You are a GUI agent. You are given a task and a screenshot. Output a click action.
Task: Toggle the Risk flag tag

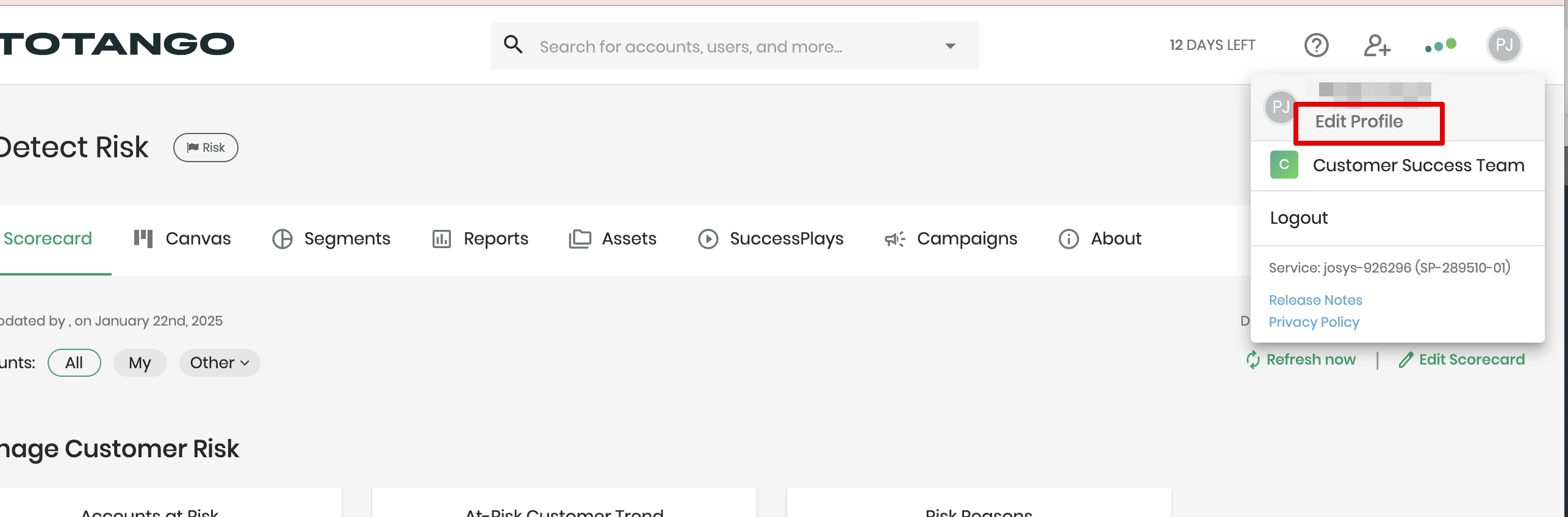pyautogui.click(x=206, y=148)
